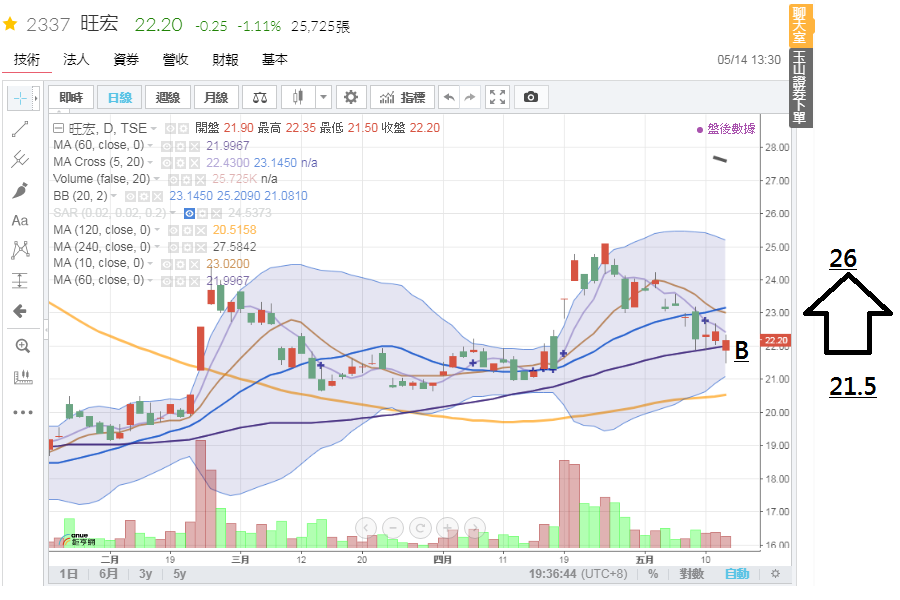Select the long position measuring tool
Image resolution: width=900 pixels, height=600 pixels.
click(x=20, y=281)
